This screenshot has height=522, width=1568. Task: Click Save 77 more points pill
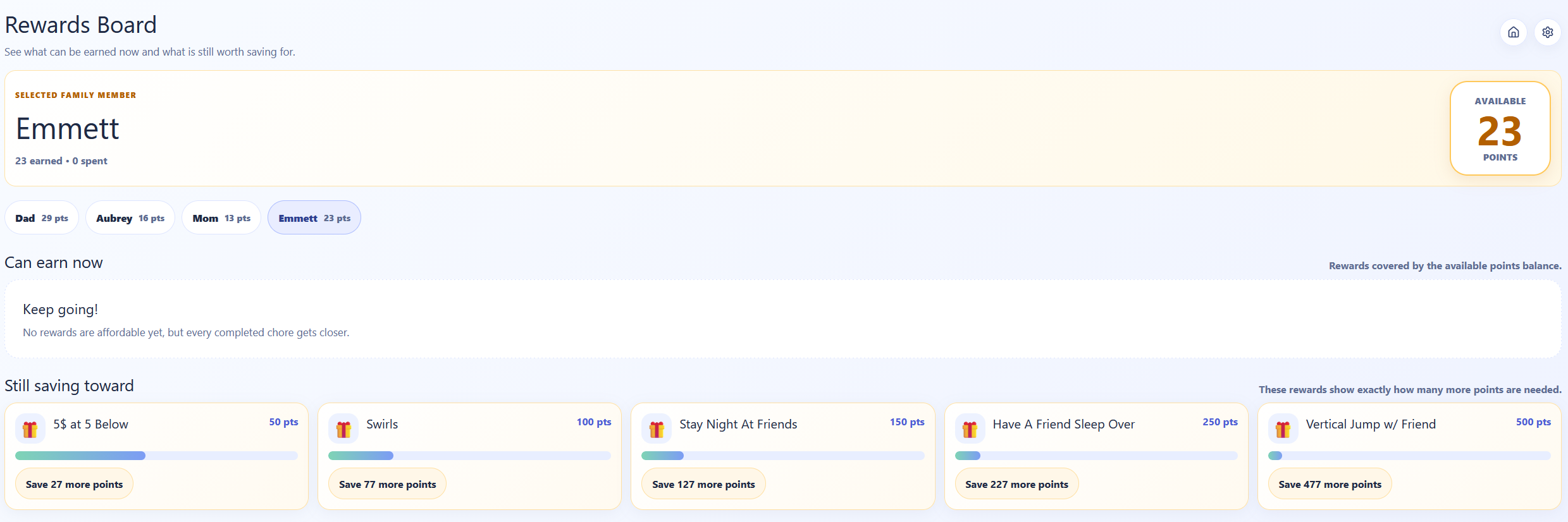coord(387,484)
